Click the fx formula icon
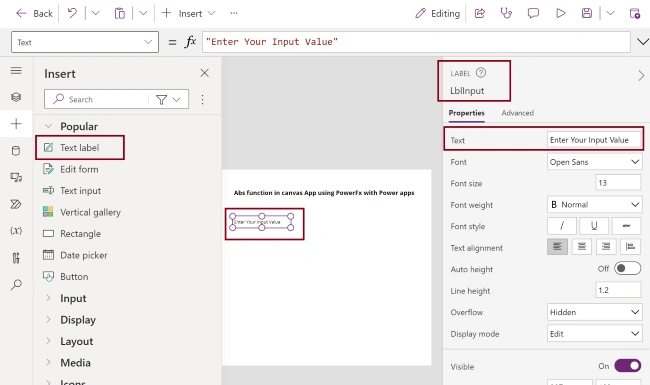Screen dimensions: 650x385 coord(190,41)
